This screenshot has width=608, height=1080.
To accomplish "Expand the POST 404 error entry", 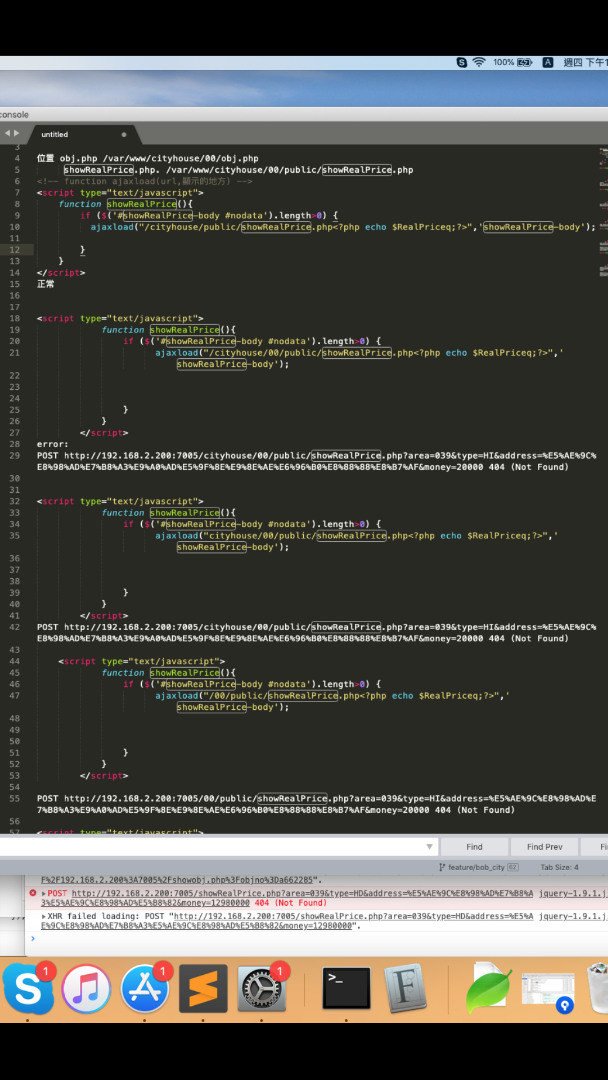I will (44, 893).
